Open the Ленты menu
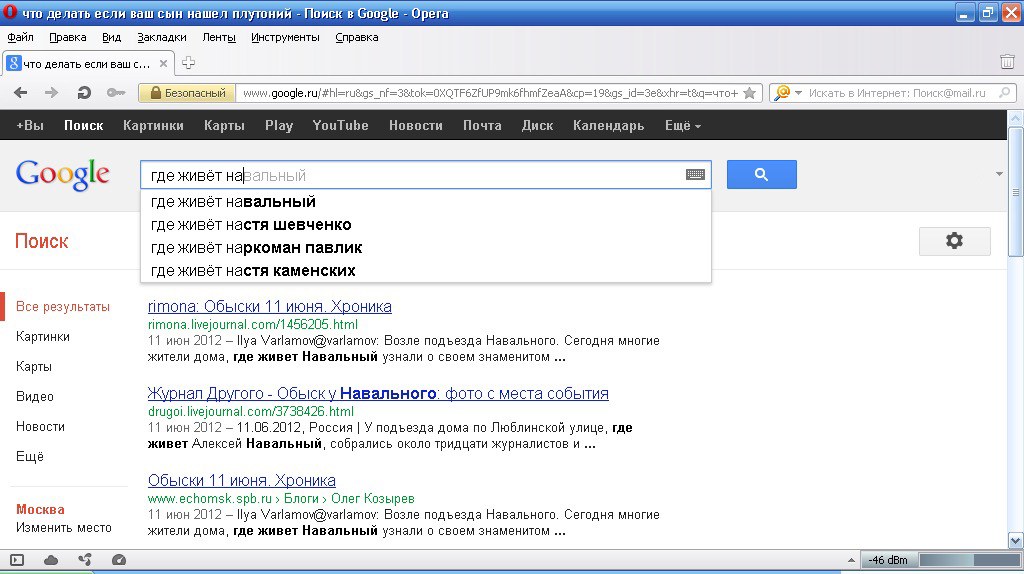 219,37
